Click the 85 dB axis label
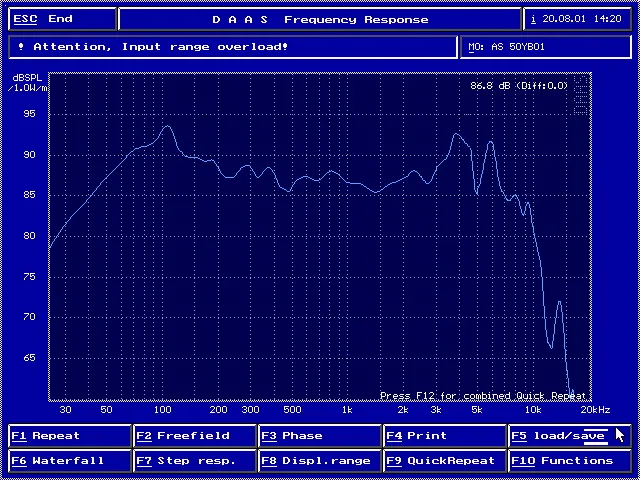This screenshot has height=480, width=640. click(x=30, y=195)
